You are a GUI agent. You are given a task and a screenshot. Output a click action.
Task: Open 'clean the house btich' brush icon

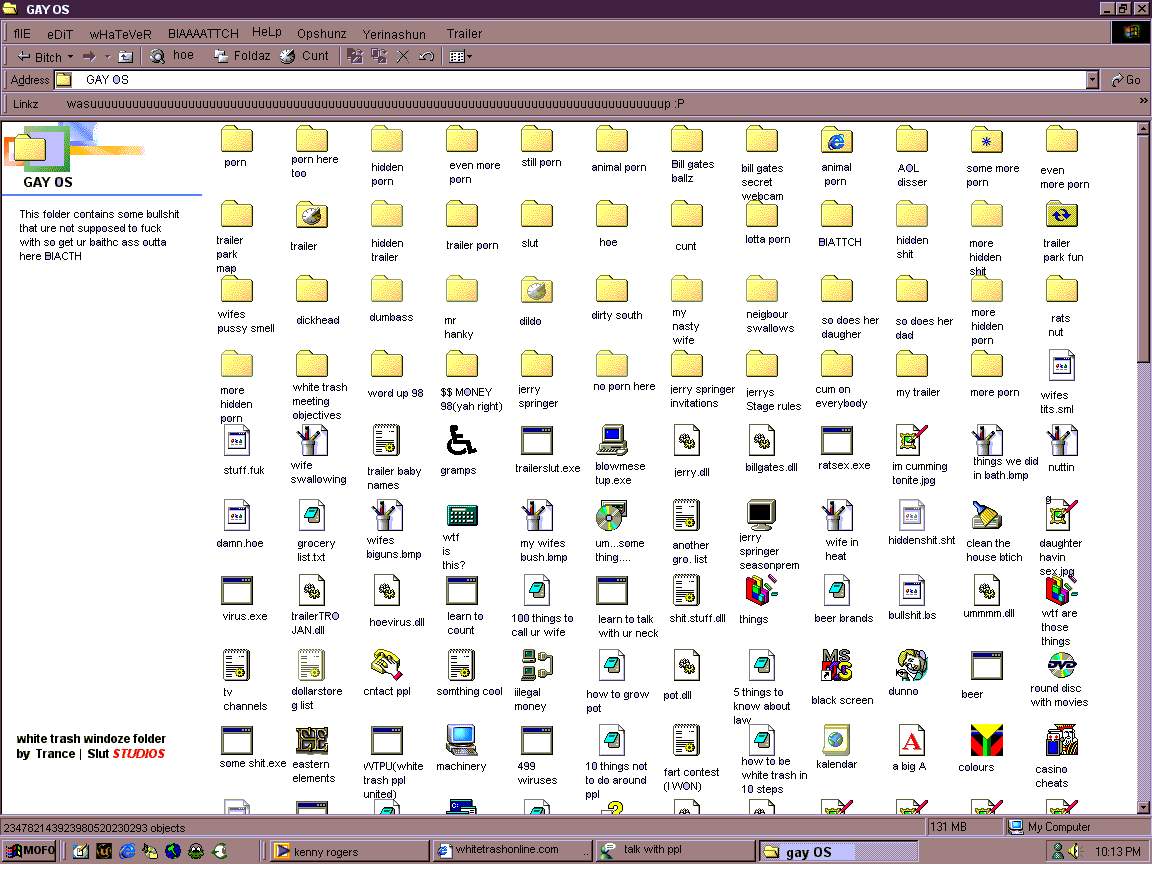coord(986,516)
